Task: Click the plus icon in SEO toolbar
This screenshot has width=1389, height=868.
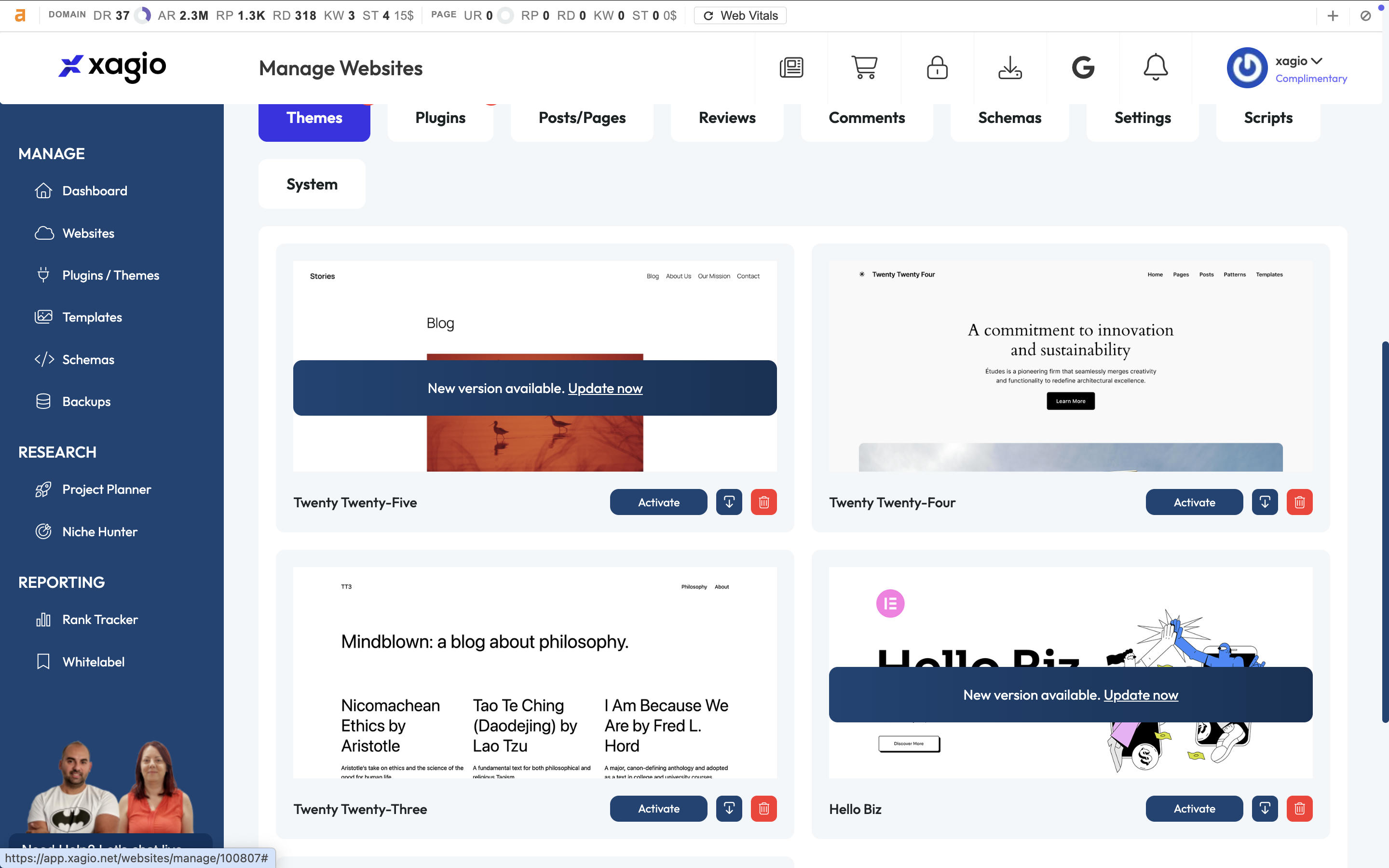Action: 1332,15
